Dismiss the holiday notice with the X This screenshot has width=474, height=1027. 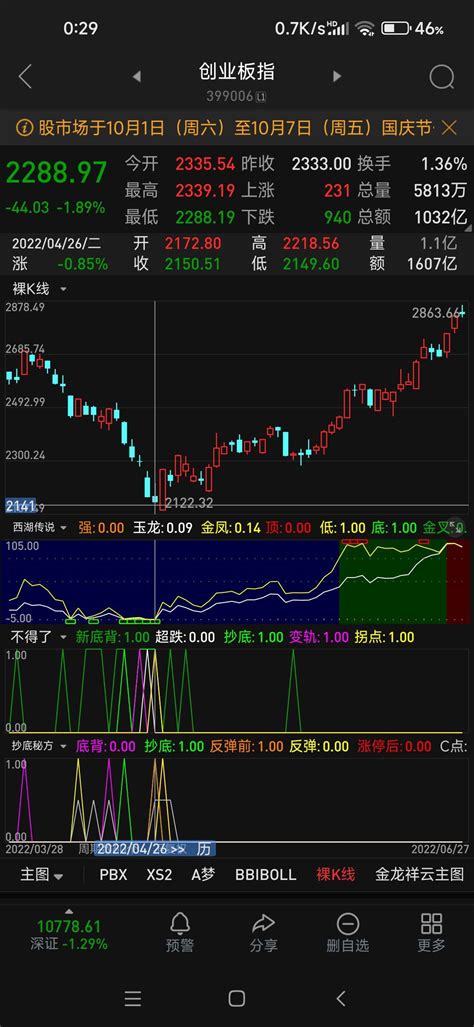pos(449,127)
